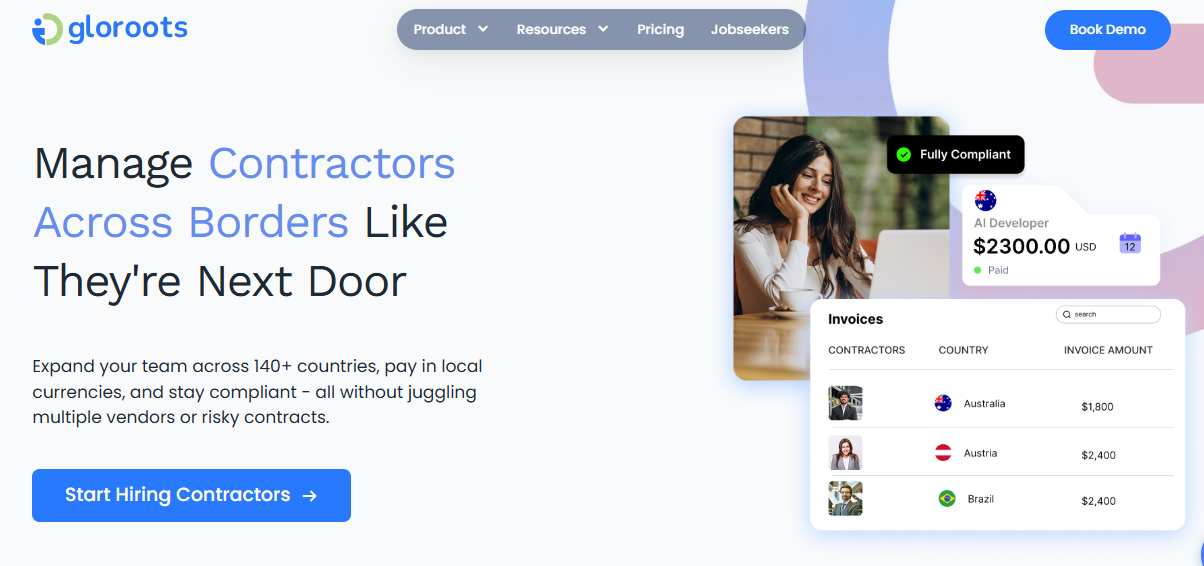This screenshot has width=1204, height=566.
Task: Click Start Hiring Contractors button
Action: (191, 495)
